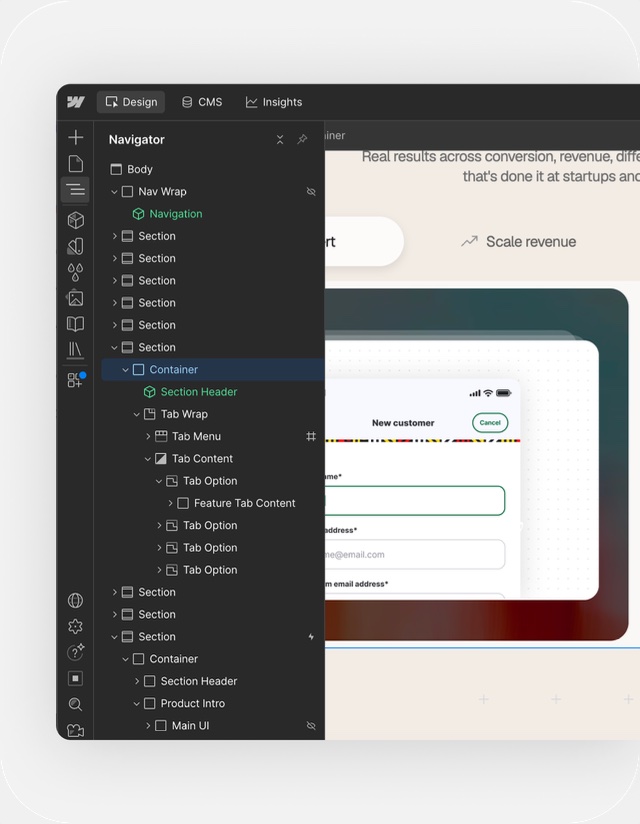Open the search magnifier icon
Viewport: 640px width, 824px height.
[76, 704]
